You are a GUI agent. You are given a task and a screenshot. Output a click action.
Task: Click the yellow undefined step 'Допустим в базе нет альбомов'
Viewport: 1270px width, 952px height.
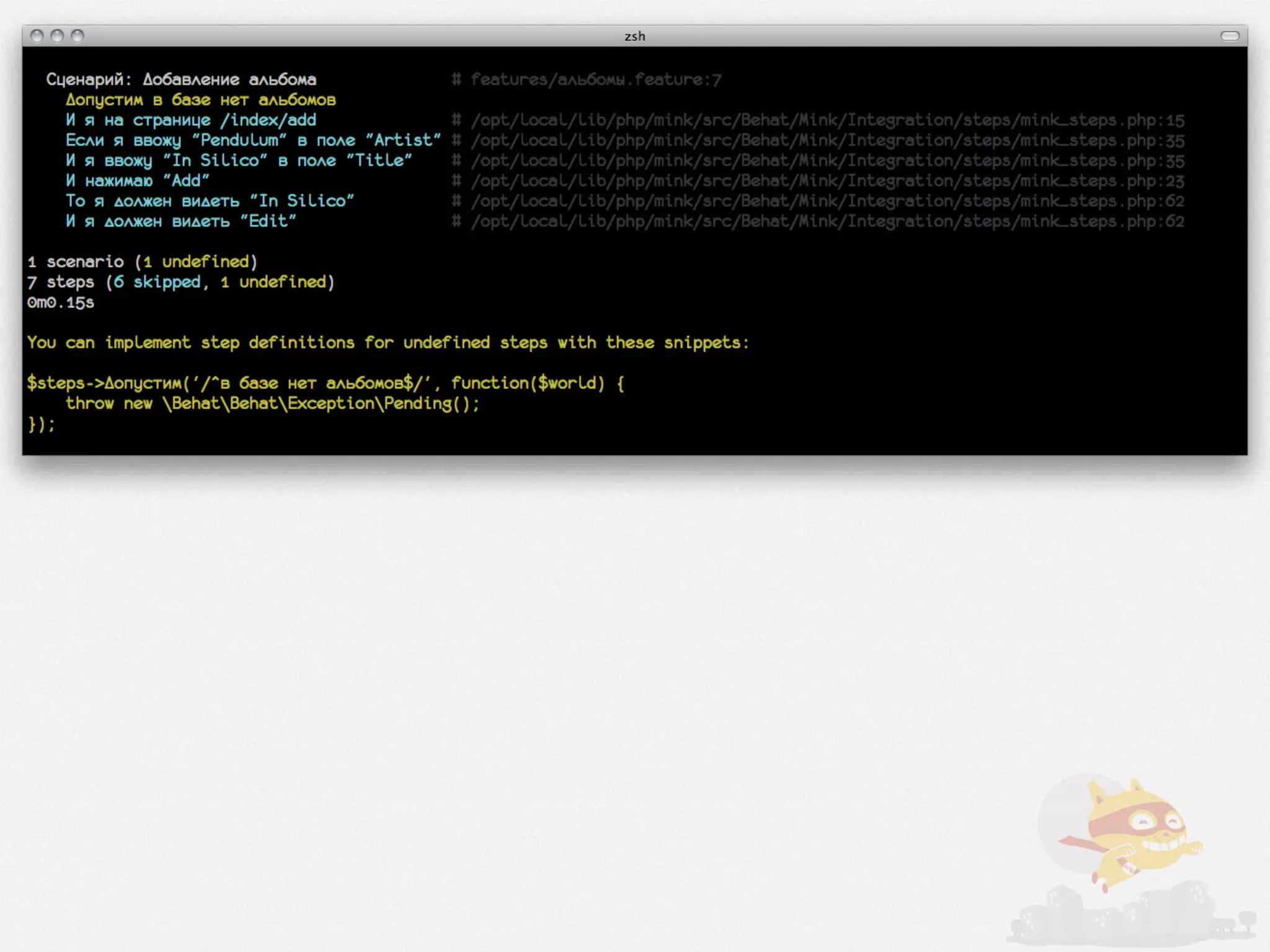click(x=201, y=100)
